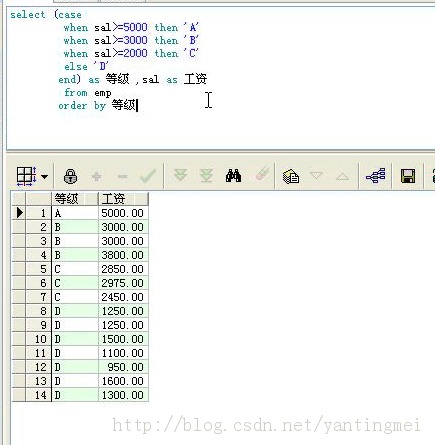Toggle the padlock edit data icon
The image size is (435, 445).
click(x=70, y=176)
